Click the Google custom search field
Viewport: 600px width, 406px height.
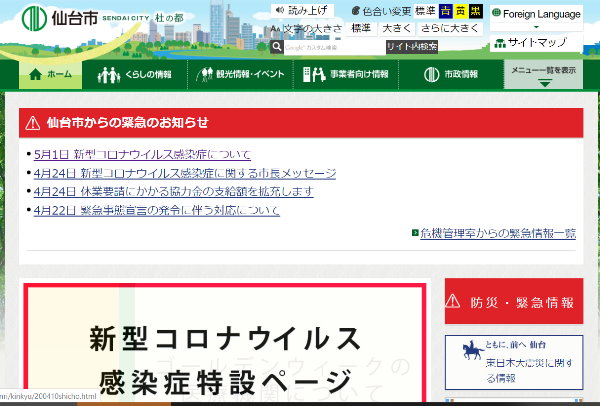pyautogui.click(x=330, y=47)
